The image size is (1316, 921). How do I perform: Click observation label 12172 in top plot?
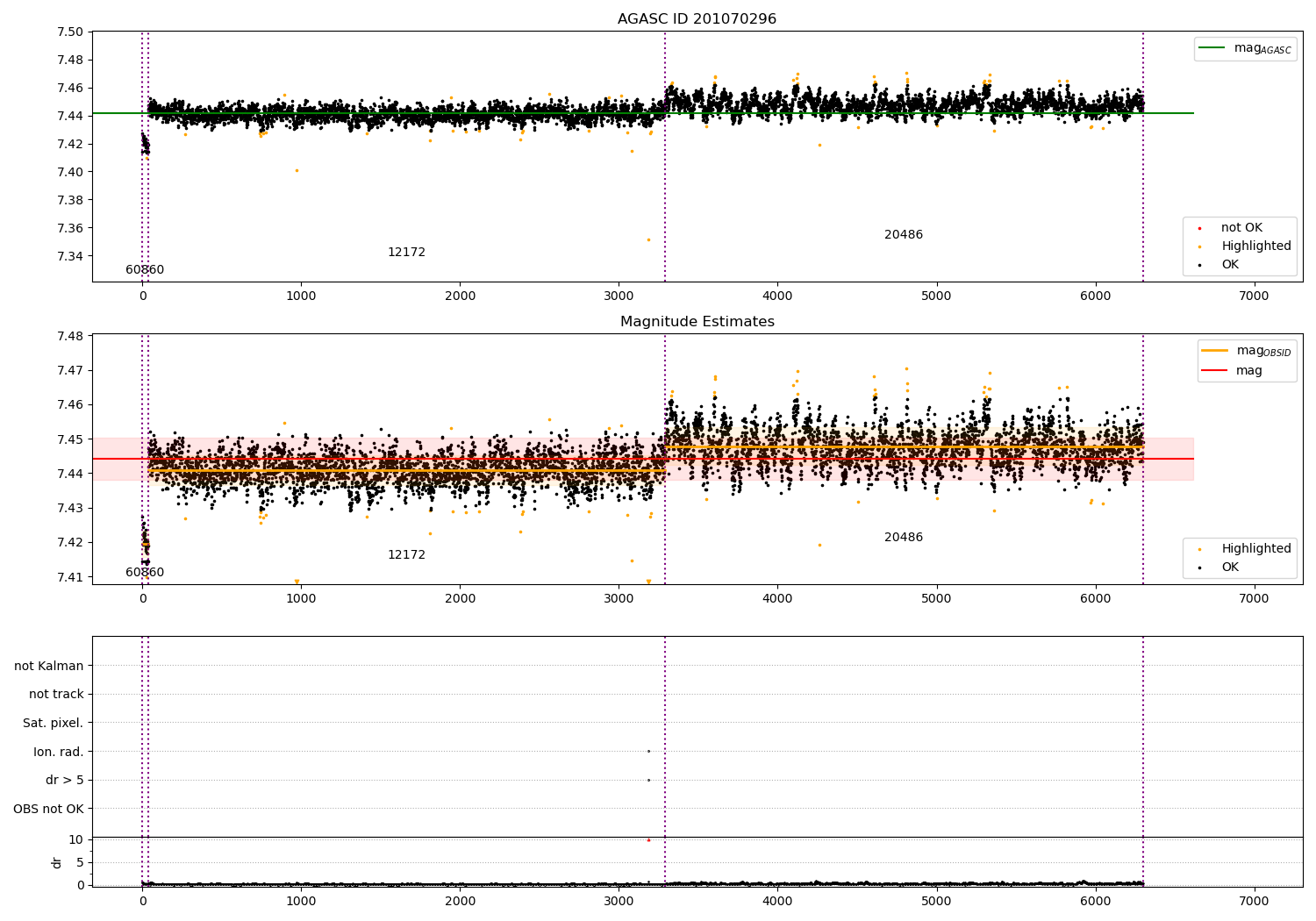tap(406, 253)
